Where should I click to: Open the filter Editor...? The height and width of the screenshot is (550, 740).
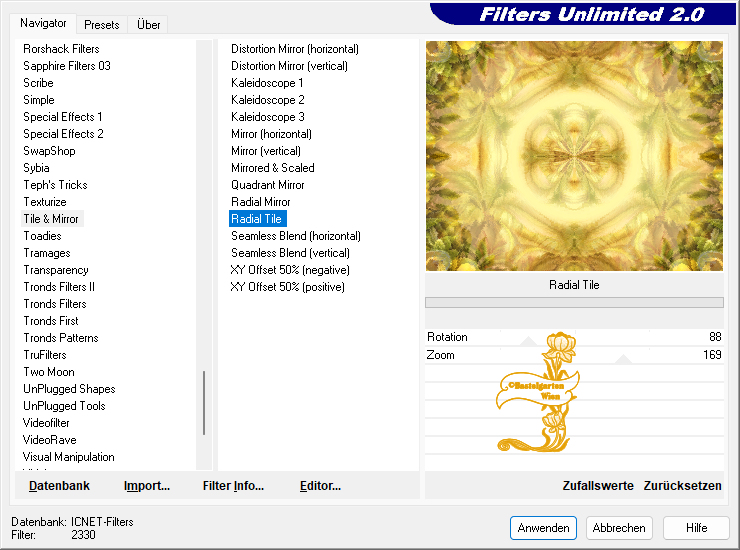(320, 486)
